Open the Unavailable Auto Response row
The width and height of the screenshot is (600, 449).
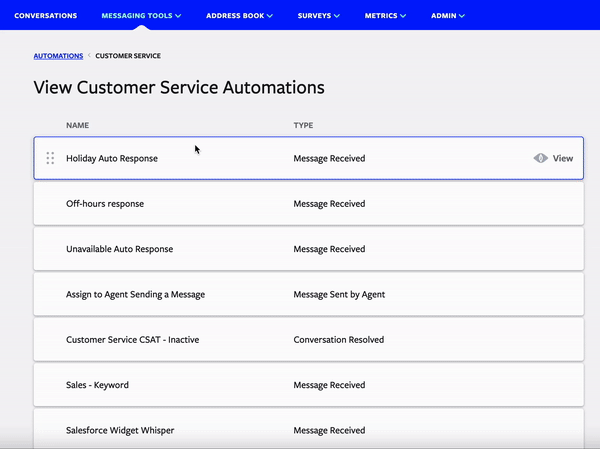119,249
